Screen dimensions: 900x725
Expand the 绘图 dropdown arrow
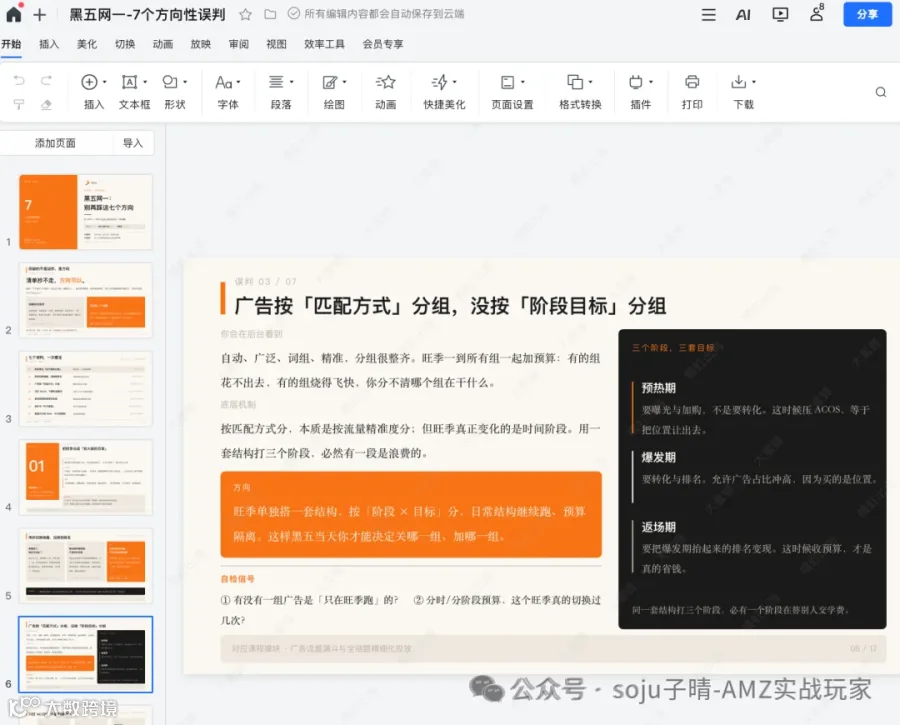pyautogui.click(x=344, y=82)
